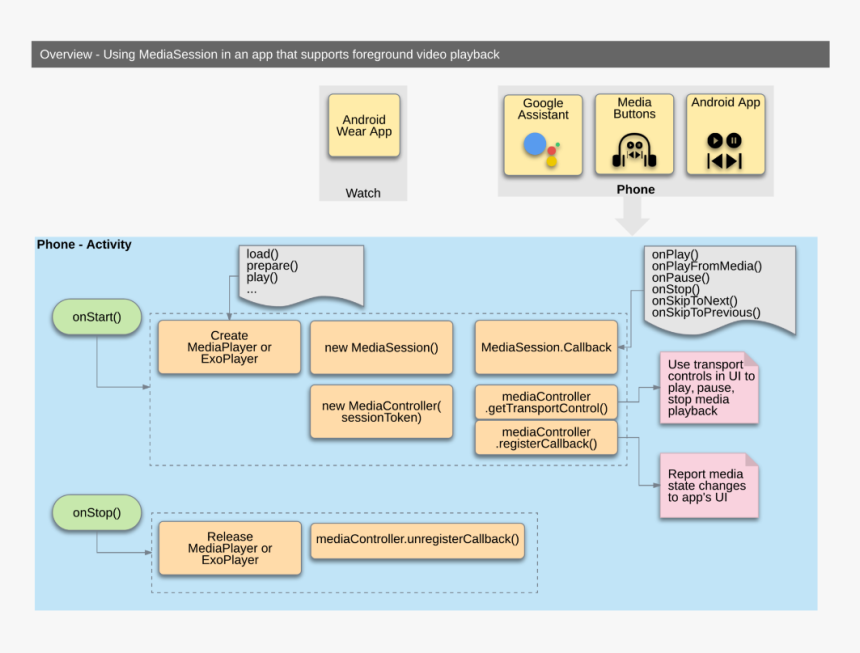Click the Phone - Activity heading
Viewport: 860px width, 653px height.
click(x=84, y=245)
